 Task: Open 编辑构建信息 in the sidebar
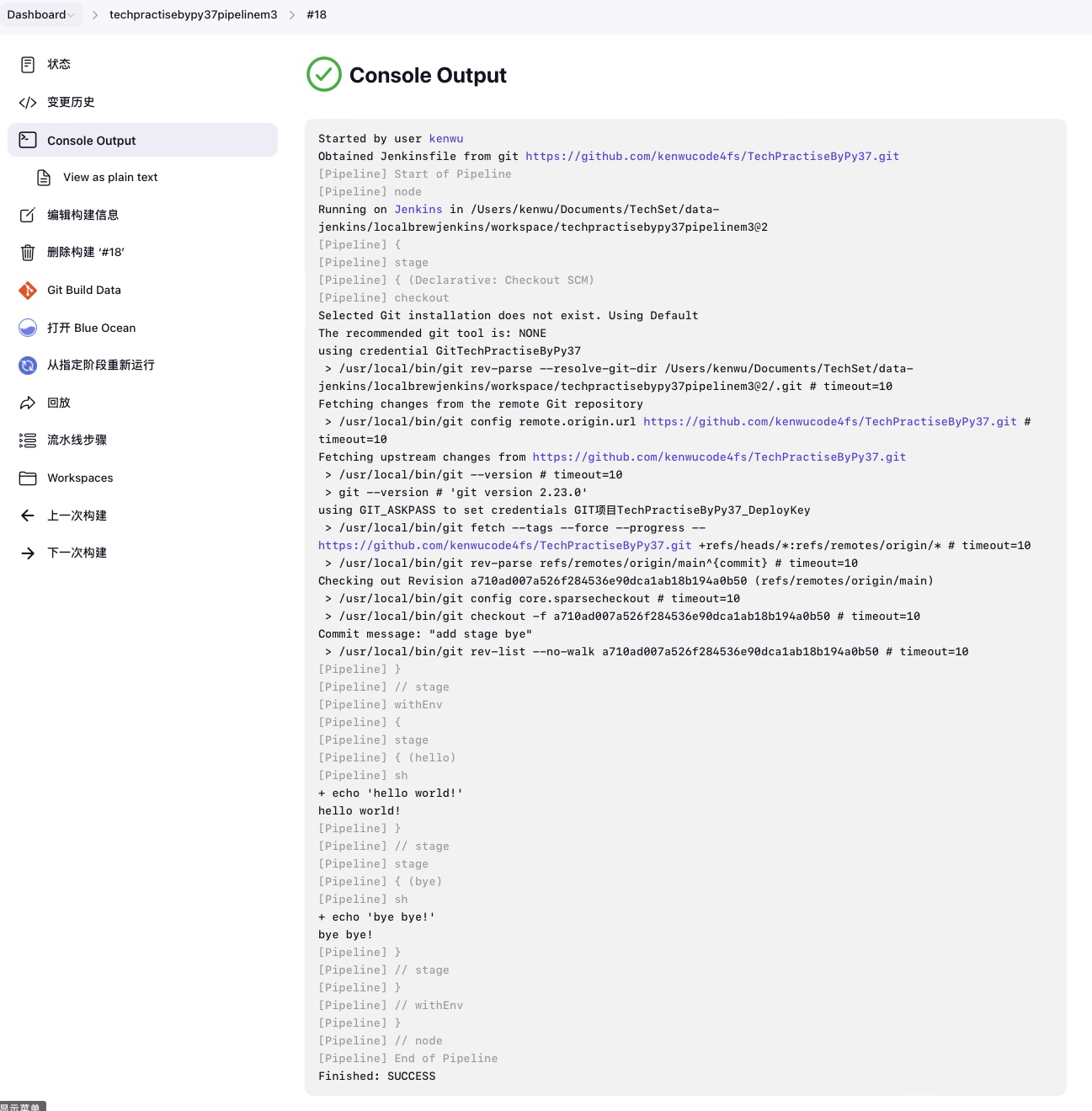tap(83, 215)
